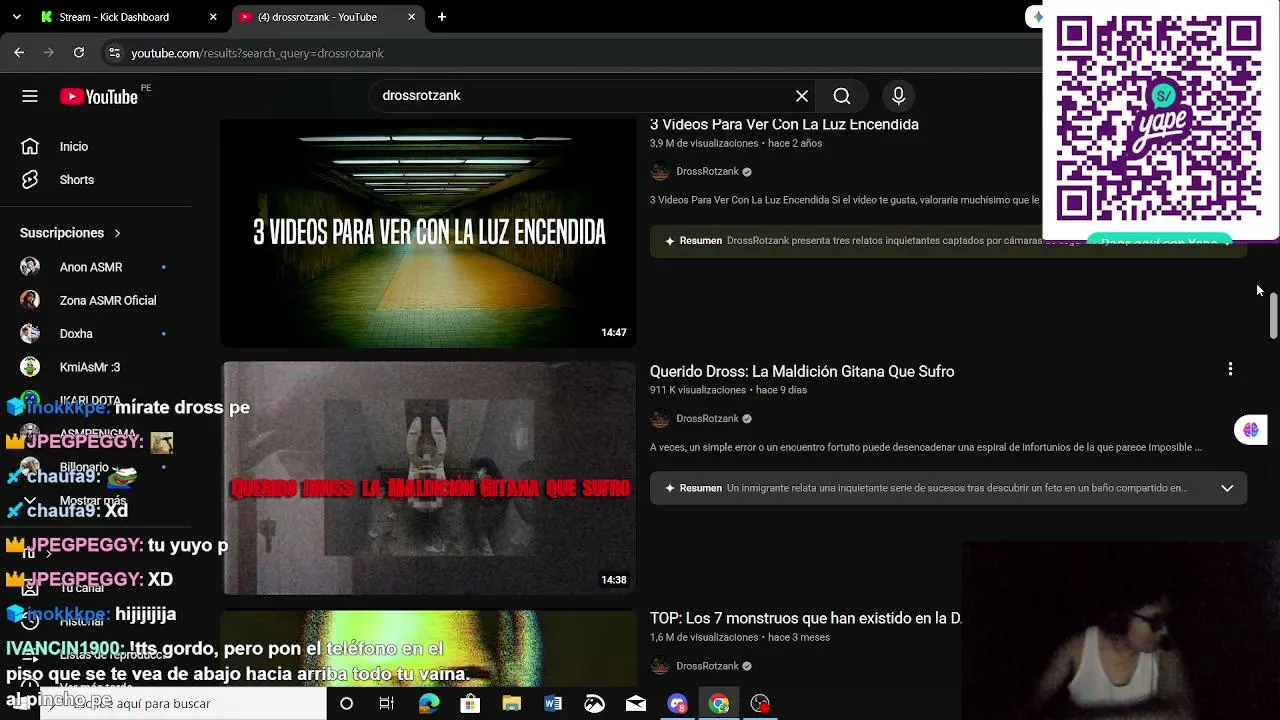Open Microsoft Store from the taskbar

(x=470, y=704)
